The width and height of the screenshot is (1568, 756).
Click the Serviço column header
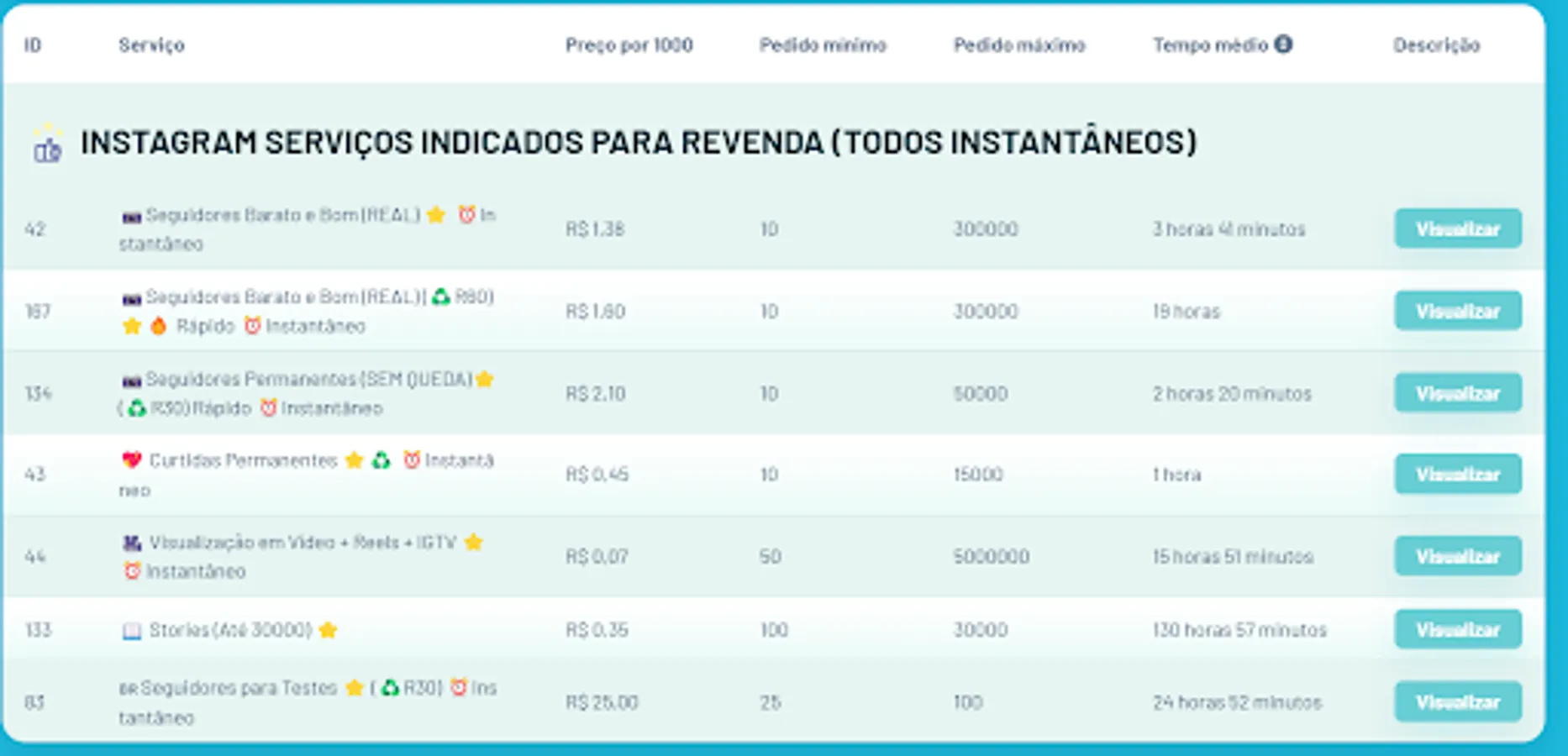[x=151, y=45]
